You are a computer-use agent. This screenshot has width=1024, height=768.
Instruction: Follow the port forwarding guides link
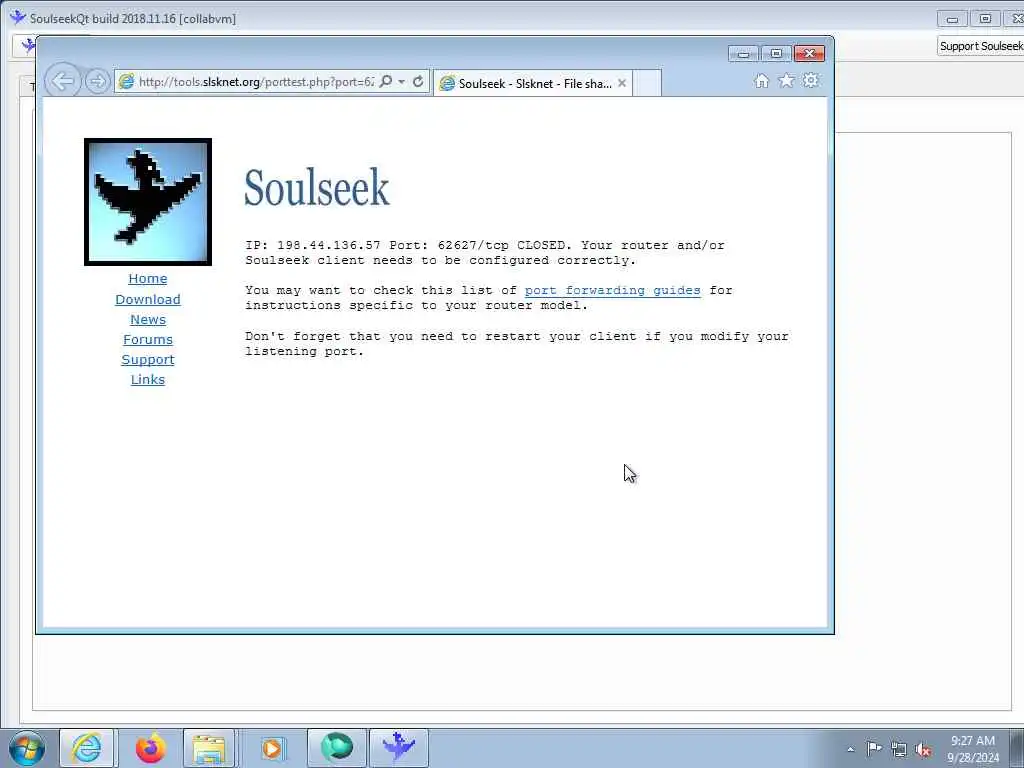[613, 291]
